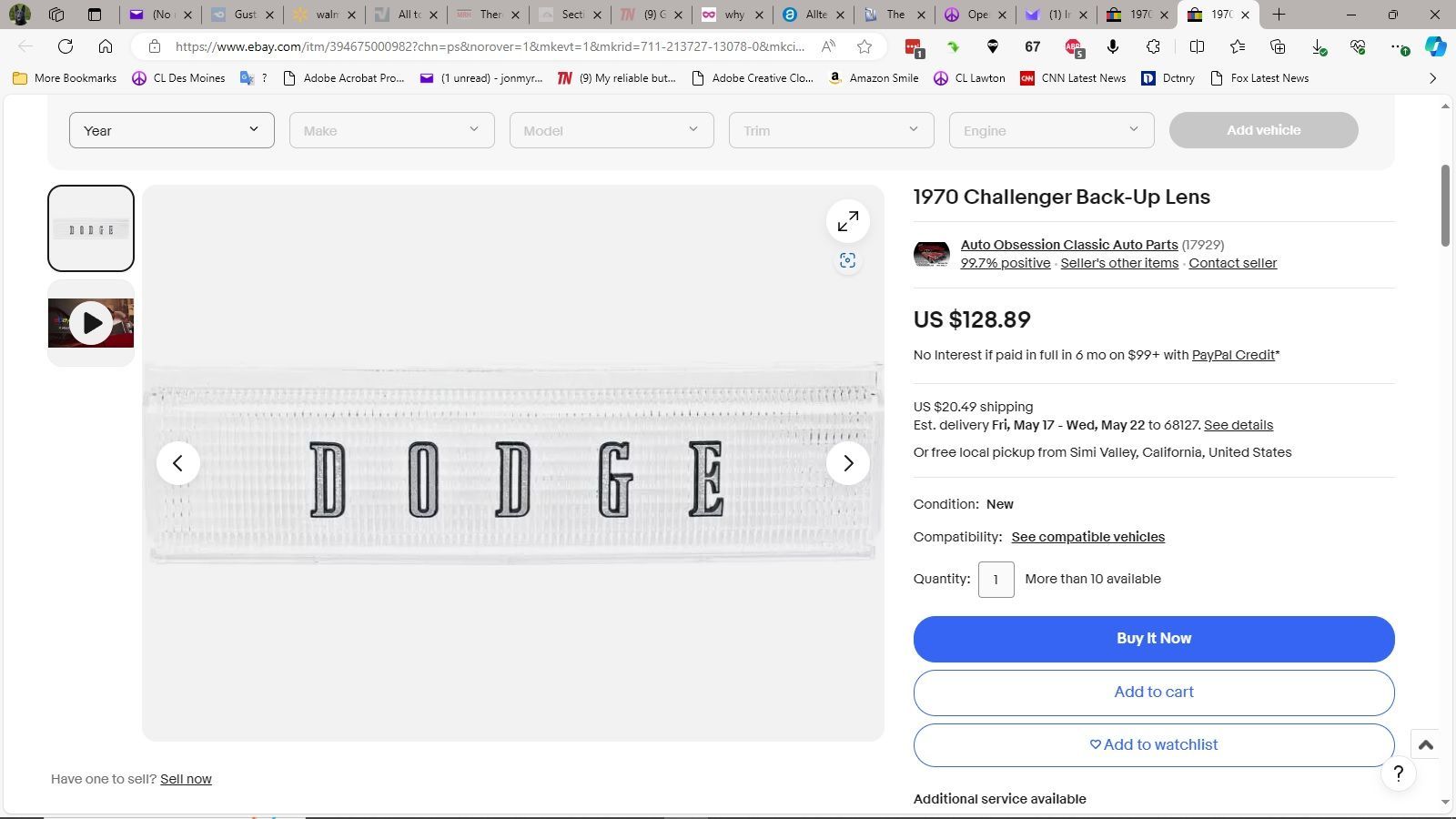This screenshot has height=819, width=1456.
Task: Open the CNN Latest News bookmark
Action: [1073, 78]
